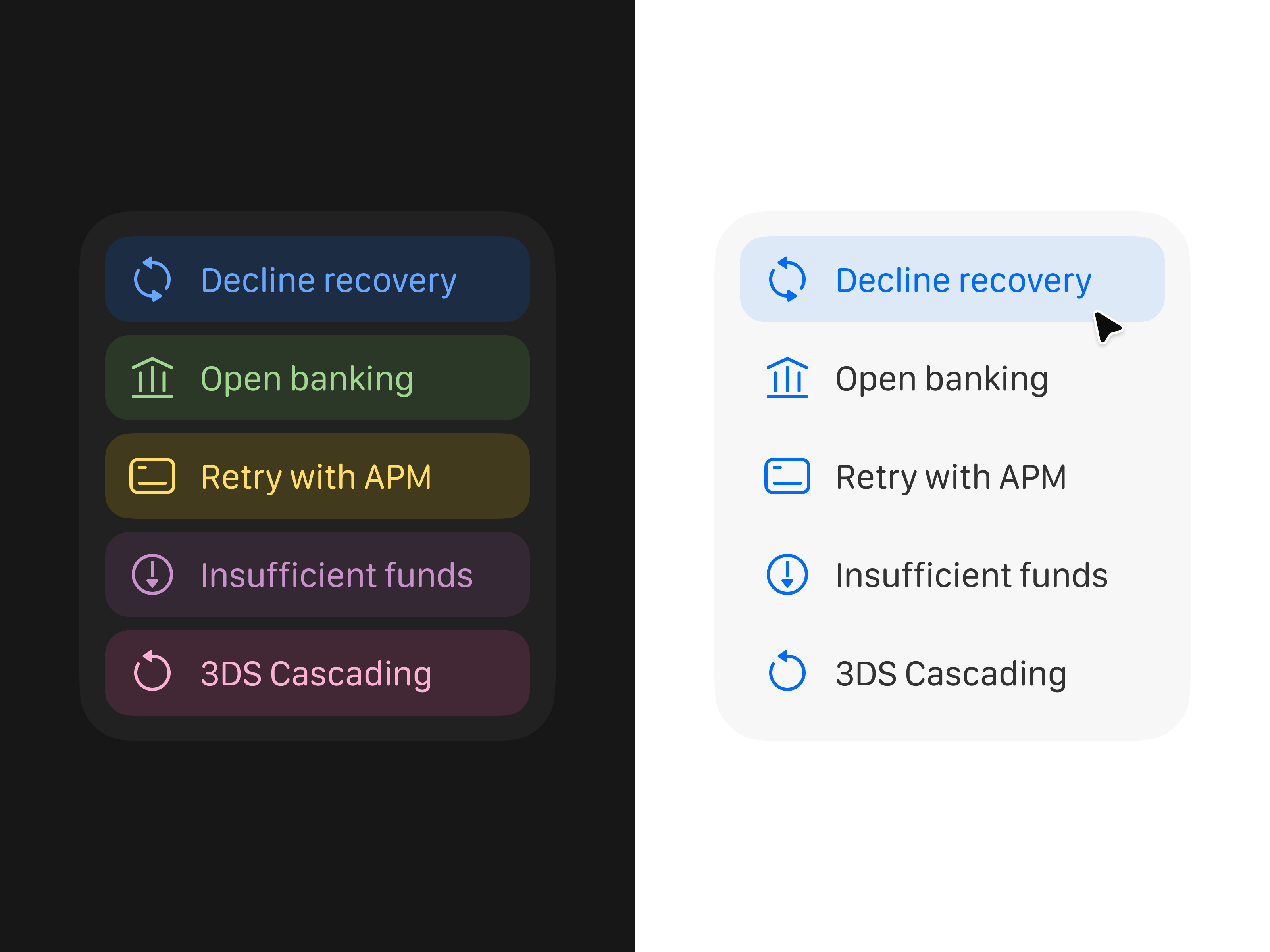Select Retry with APM in dark menu
This screenshot has height=952, width=1270.
click(317, 476)
